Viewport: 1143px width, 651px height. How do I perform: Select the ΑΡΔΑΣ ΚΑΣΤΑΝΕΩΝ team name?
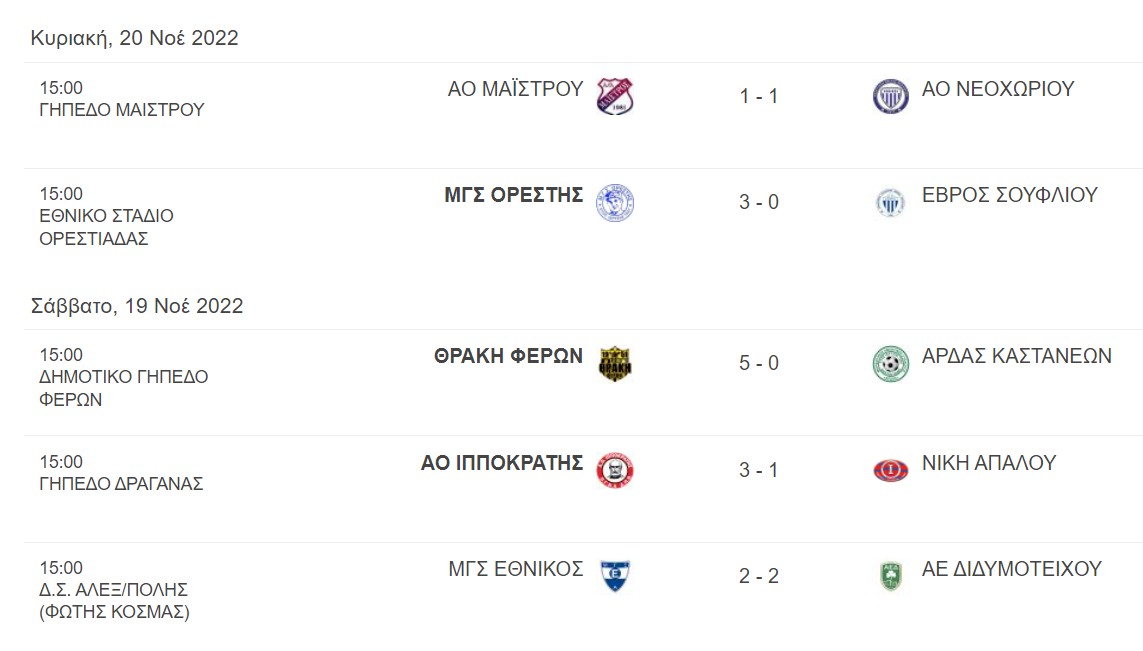[x=1016, y=356]
